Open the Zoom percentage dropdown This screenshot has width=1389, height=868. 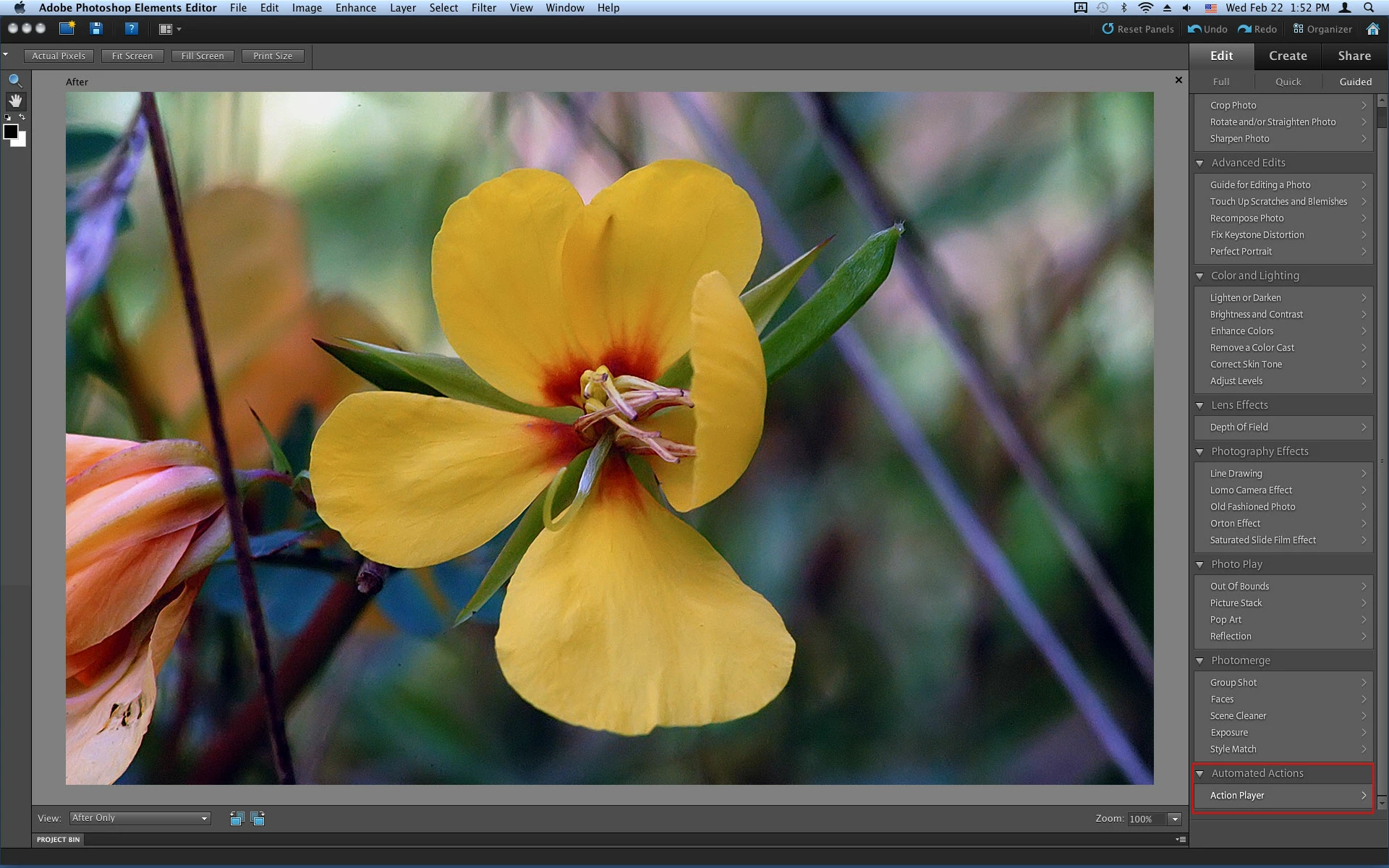coord(1175,819)
